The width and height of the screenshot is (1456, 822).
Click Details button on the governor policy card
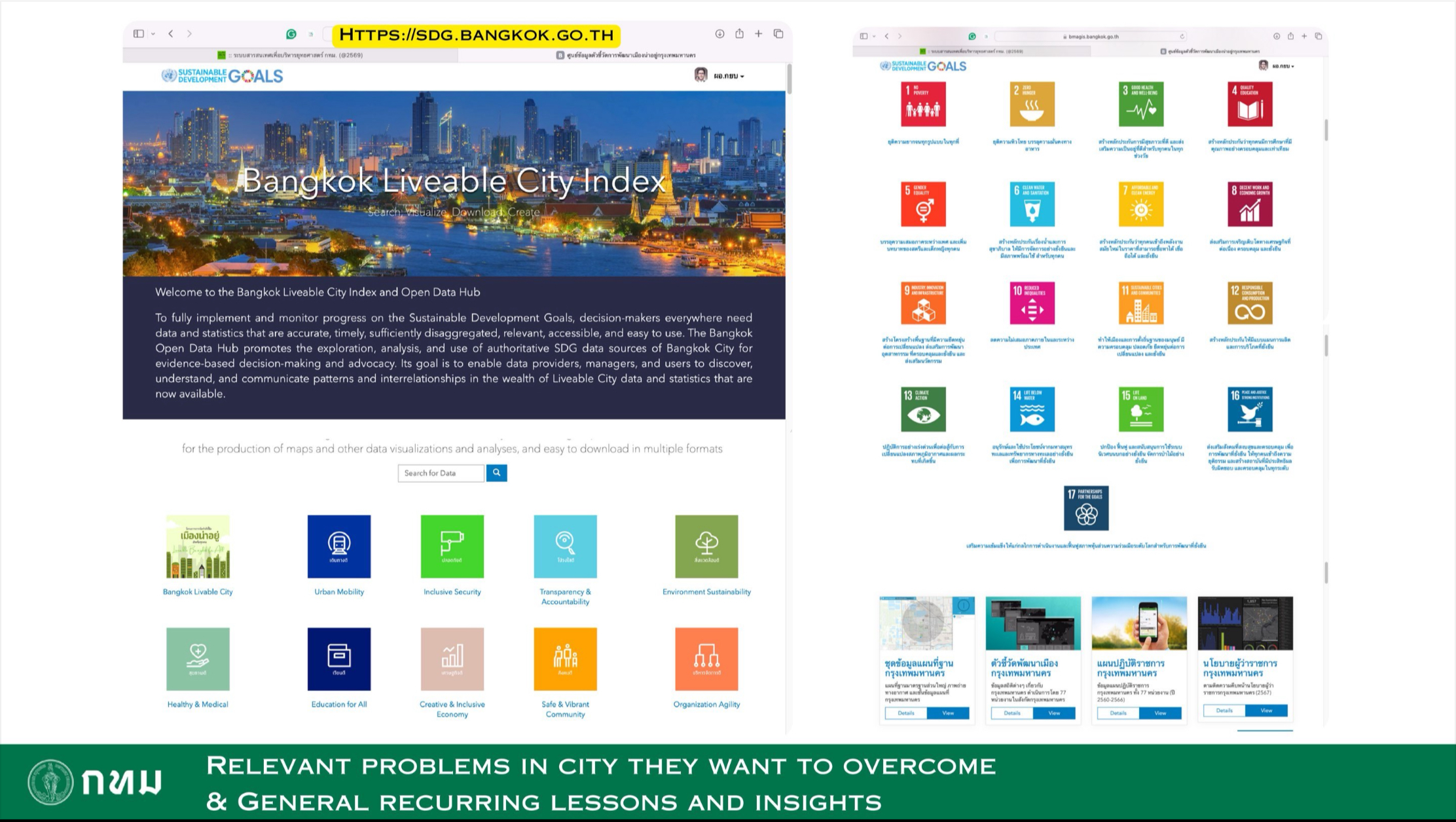(1224, 710)
